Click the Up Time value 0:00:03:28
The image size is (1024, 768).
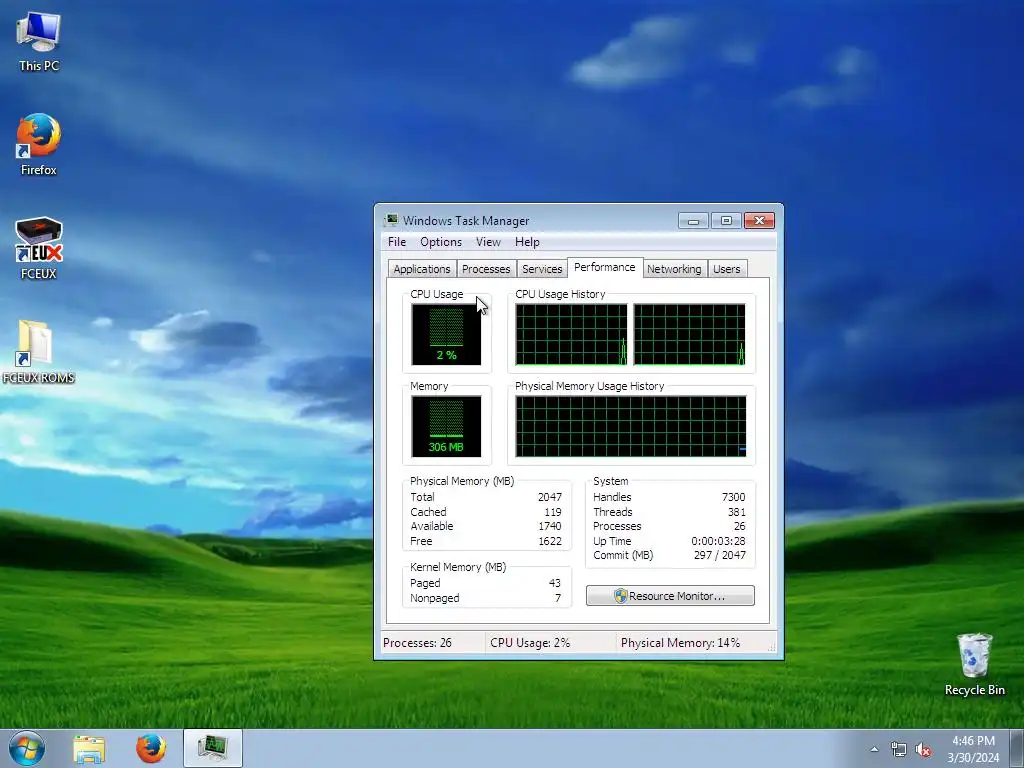(x=718, y=541)
